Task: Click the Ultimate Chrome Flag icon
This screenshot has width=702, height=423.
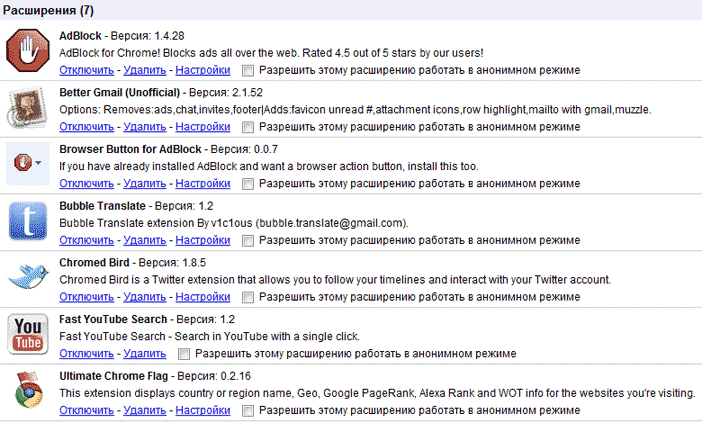Action: coord(28,390)
